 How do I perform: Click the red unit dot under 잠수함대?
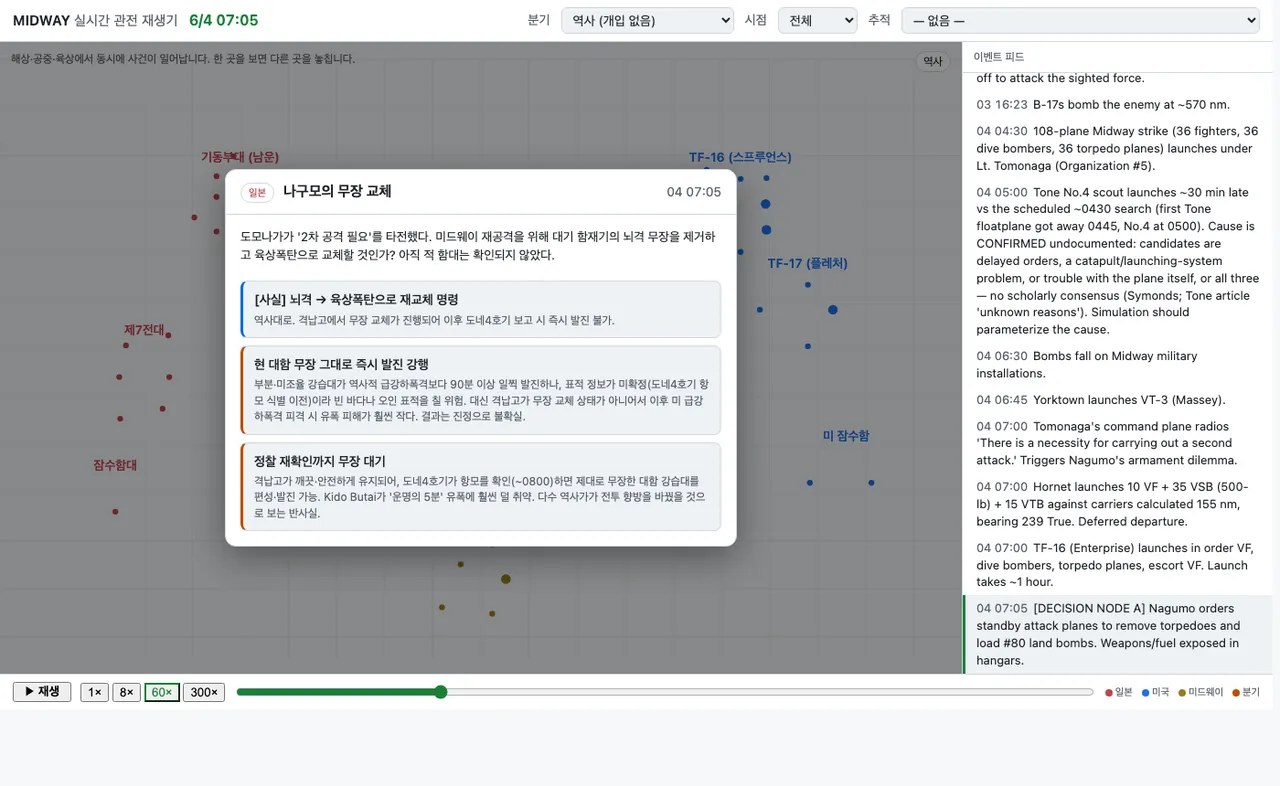point(115,511)
